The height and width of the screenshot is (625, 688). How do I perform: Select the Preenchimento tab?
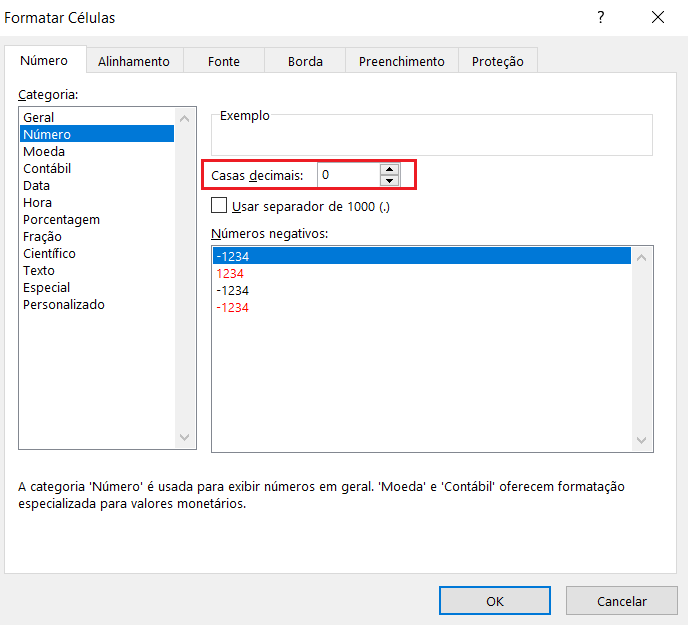point(401,61)
